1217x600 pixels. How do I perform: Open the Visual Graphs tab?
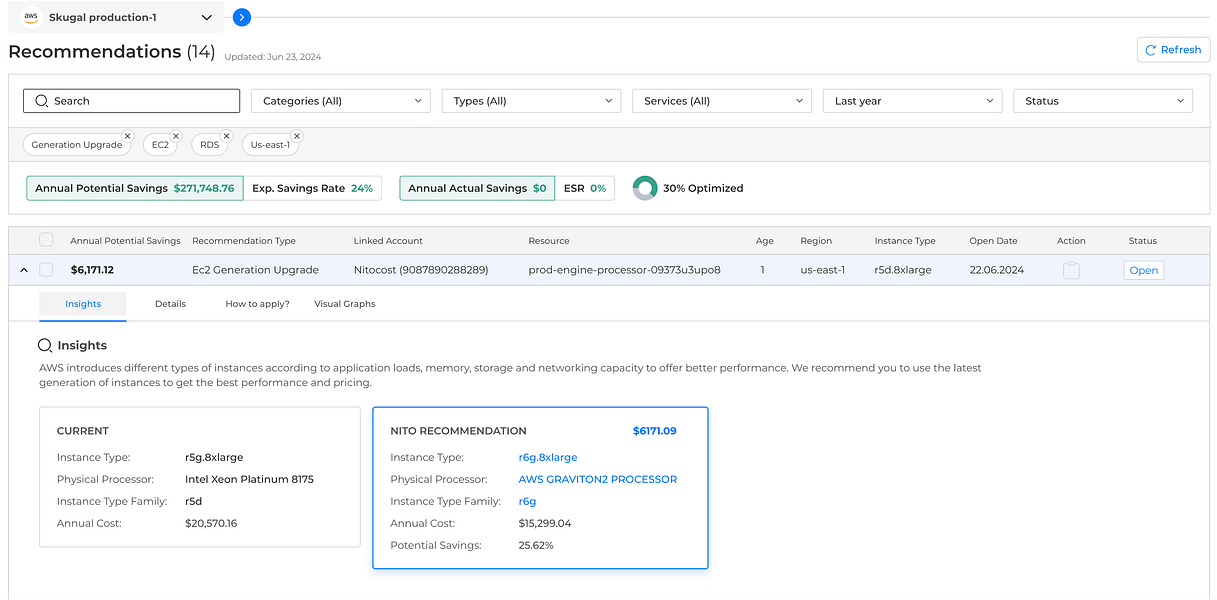click(x=344, y=304)
